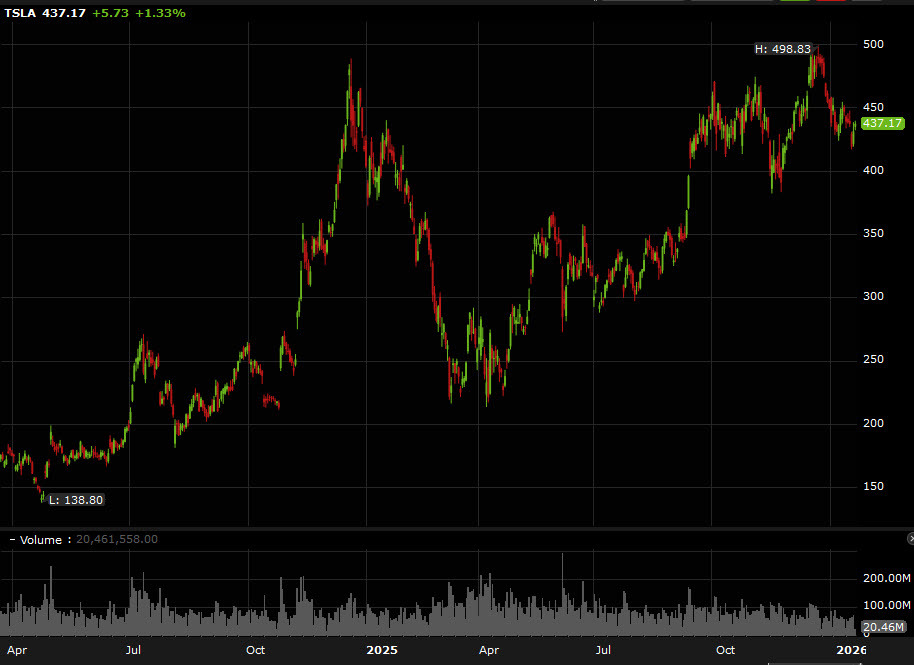Select the green 437.17 price tag on axis
The height and width of the screenshot is (665, 914).
click(881, 123)
